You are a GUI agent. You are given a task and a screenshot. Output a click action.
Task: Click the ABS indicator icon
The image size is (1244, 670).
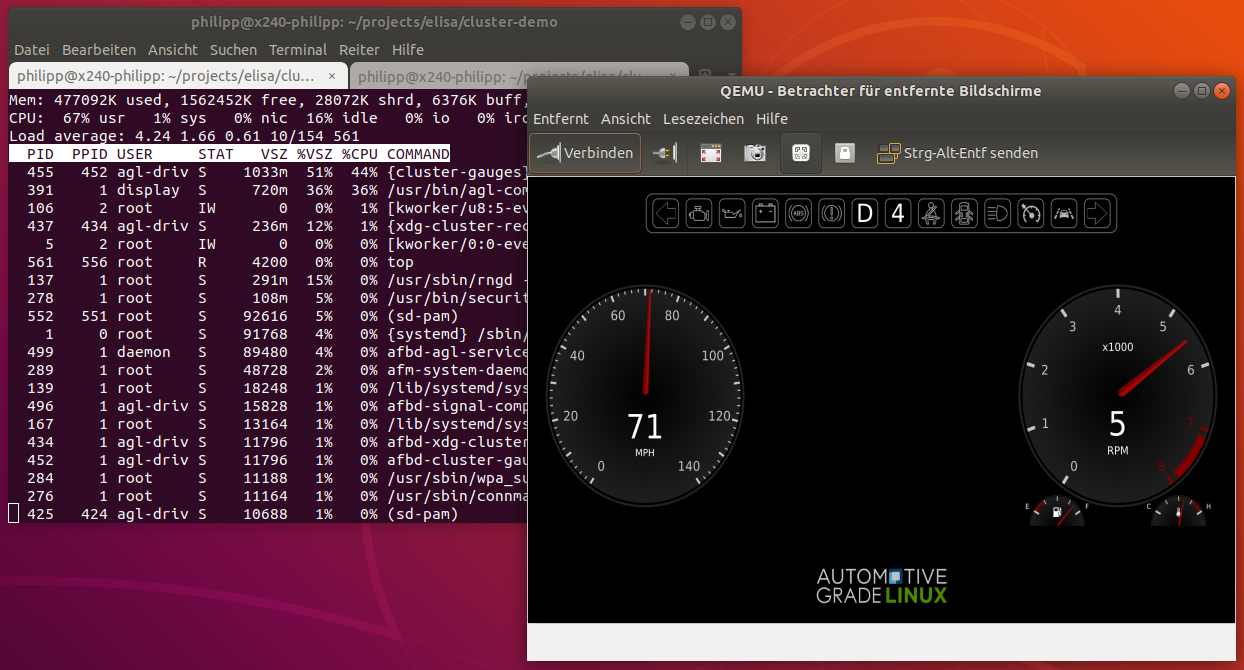click(x=798, y=213)
